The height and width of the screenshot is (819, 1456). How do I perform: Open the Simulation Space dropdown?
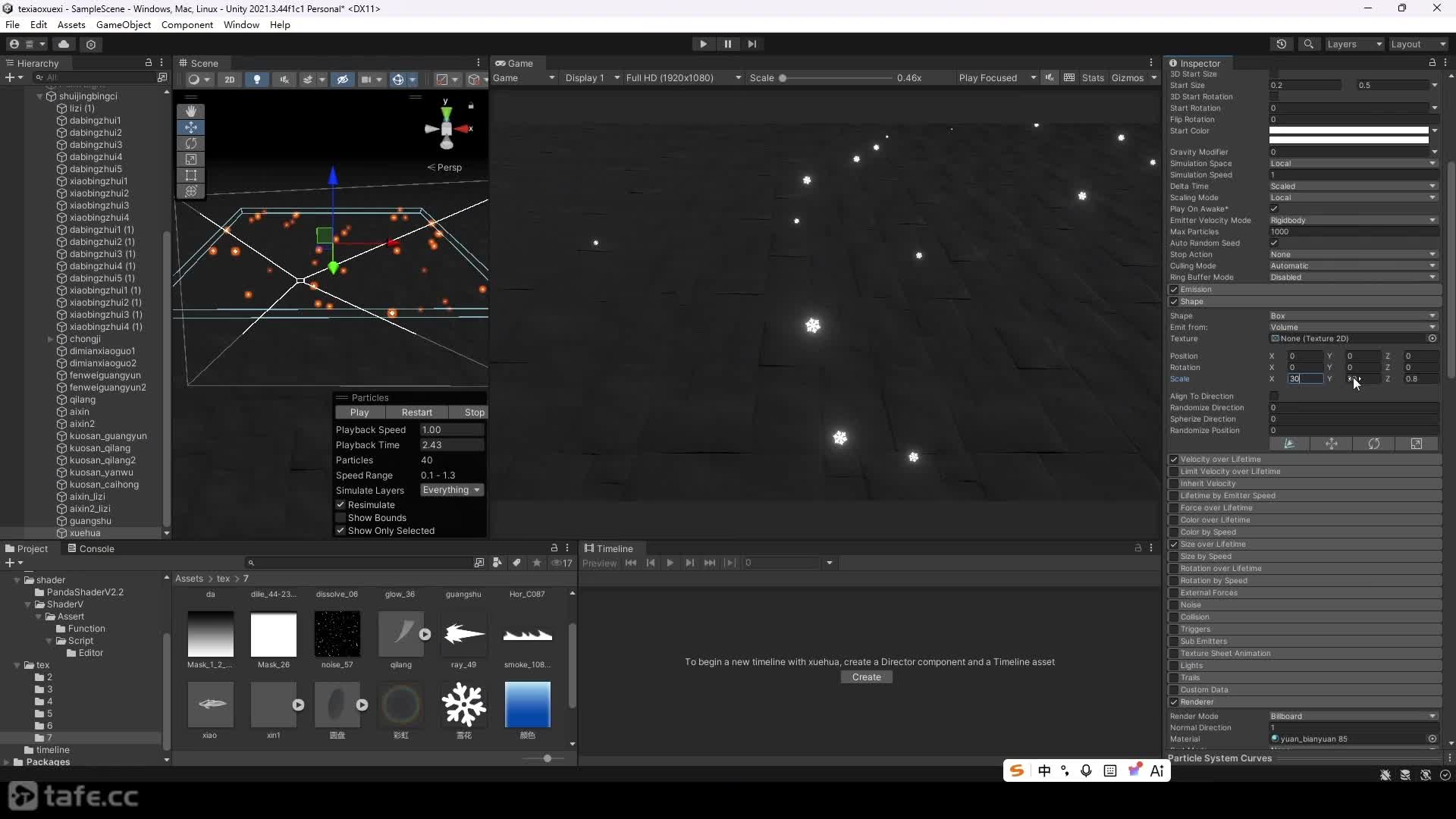(x=1354, y=164)
